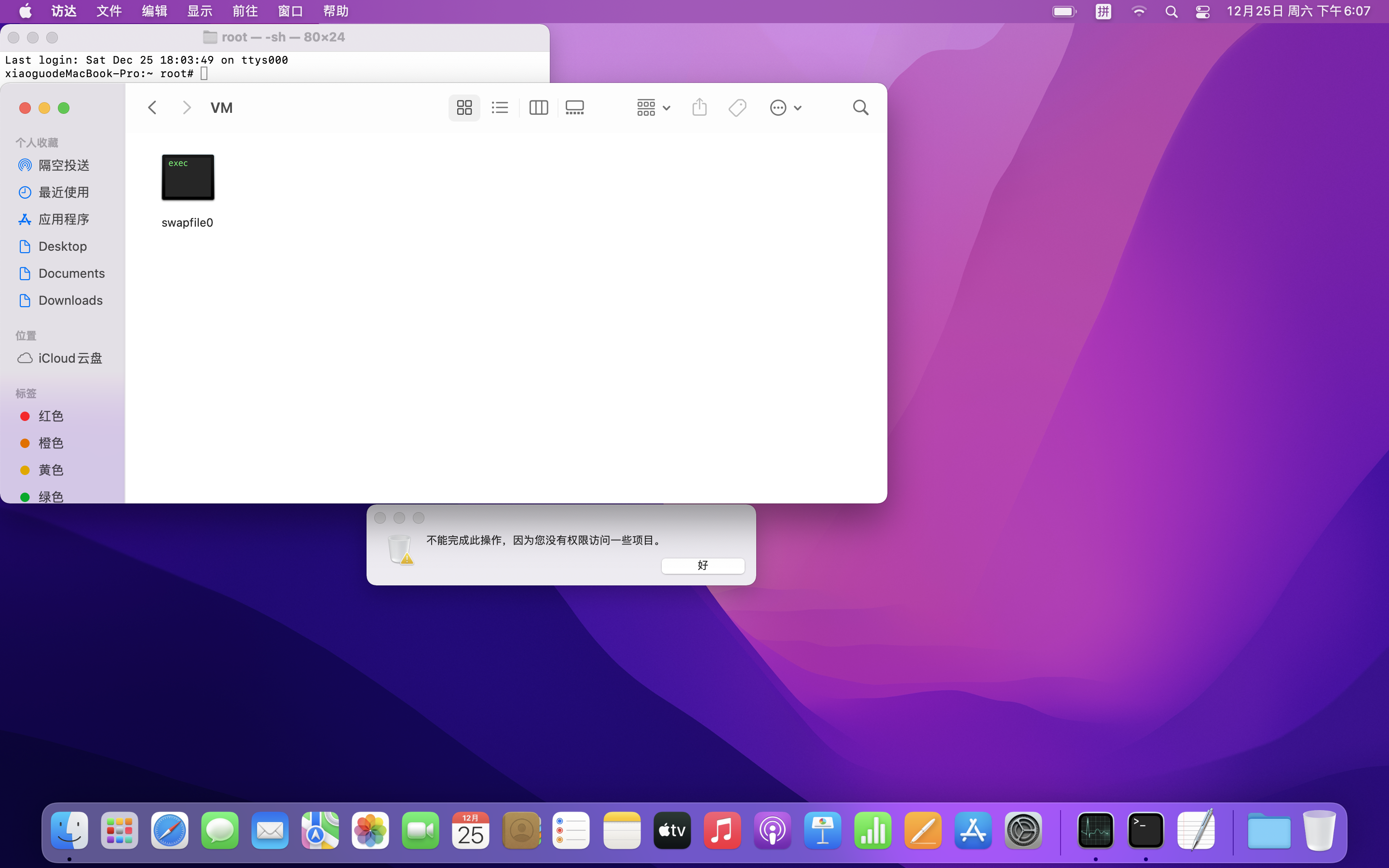This screenshot has height=868, width=1389.
Task: Switch Finder to gallery view
Action: (574, 108)
